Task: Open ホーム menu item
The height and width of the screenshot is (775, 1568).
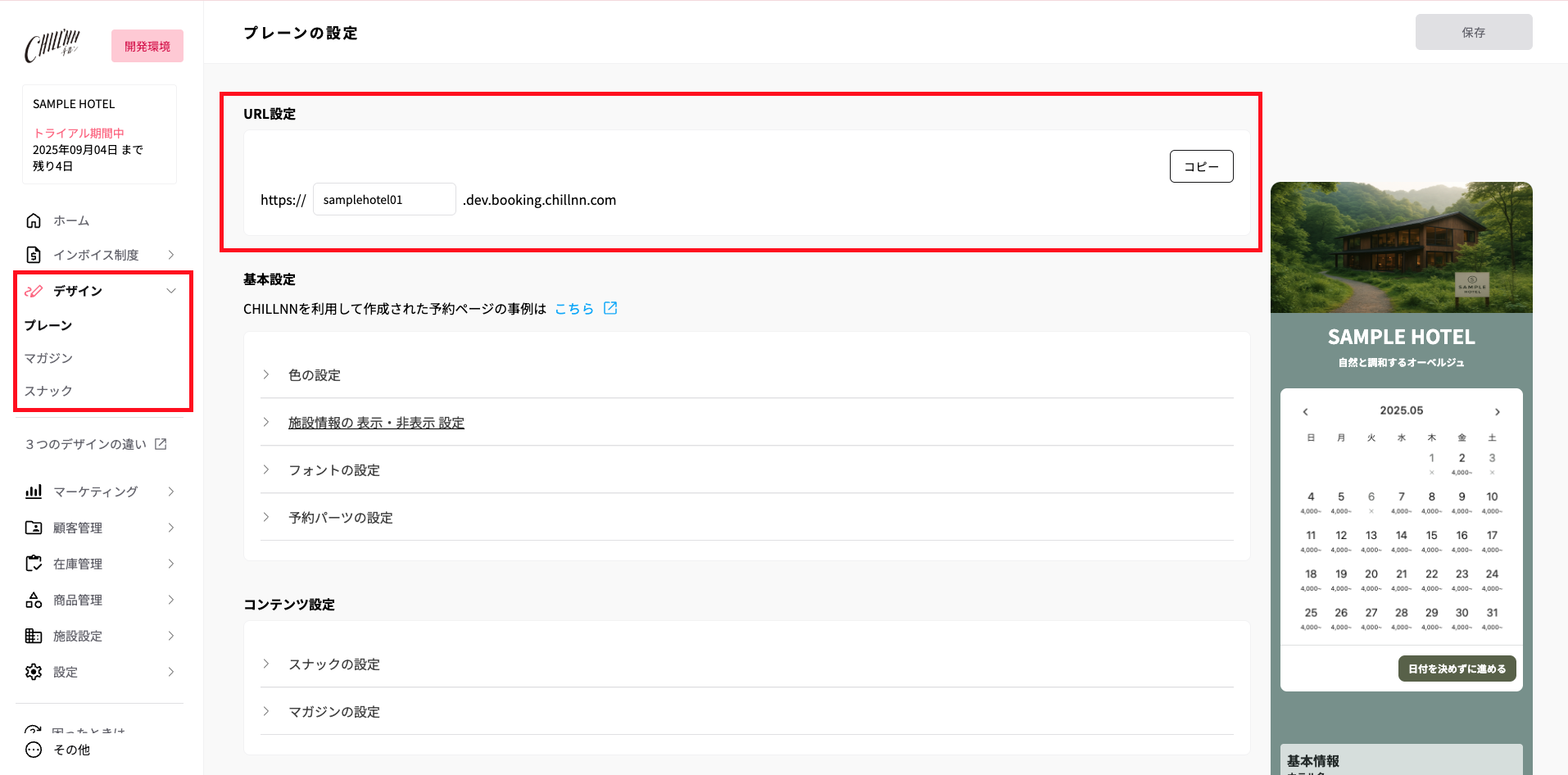Action: tap(71, 220)
